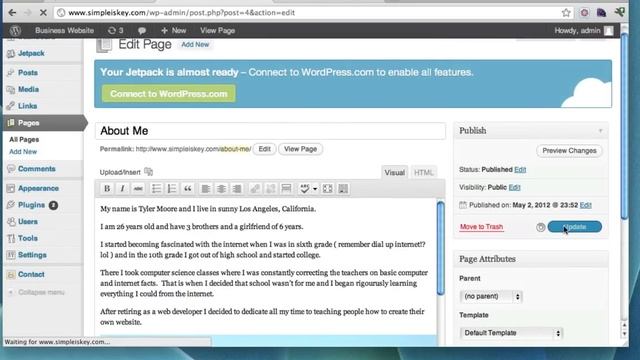The width and height of the screenshot is (640, 360).
Task: Click View Page in admin bar
Action: (x=218, y=31)
